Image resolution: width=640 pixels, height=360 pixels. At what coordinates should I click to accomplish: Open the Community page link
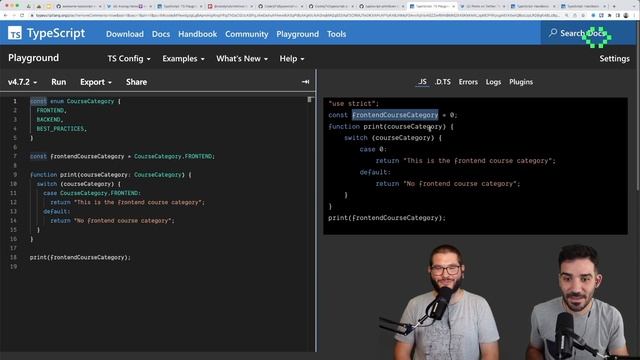[247, 34]
